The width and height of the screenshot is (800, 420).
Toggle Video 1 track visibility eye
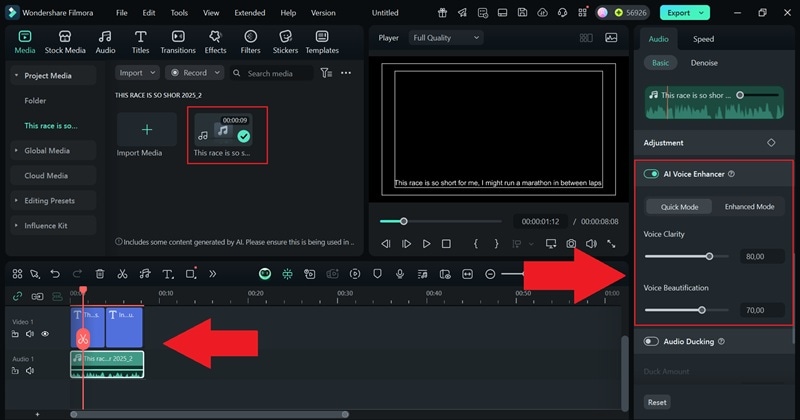coord(45,334)
